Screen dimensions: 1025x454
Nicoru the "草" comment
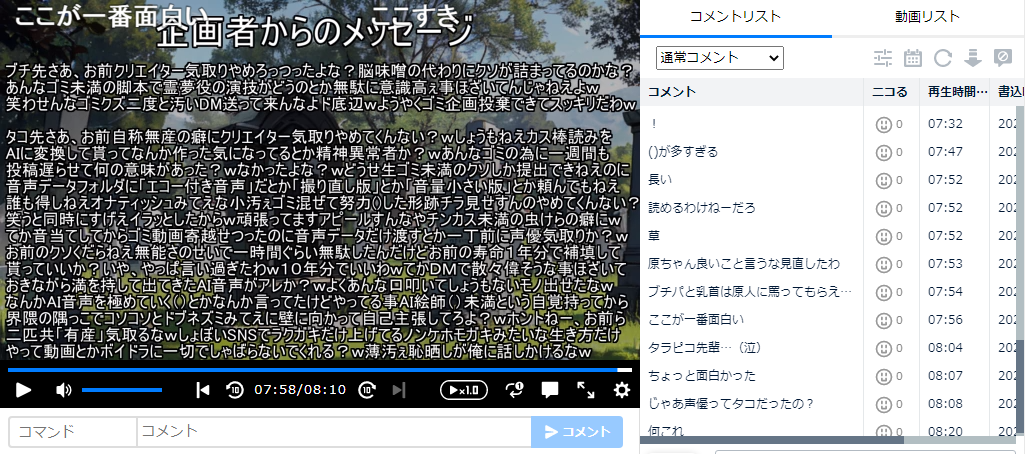click(884, 236)
